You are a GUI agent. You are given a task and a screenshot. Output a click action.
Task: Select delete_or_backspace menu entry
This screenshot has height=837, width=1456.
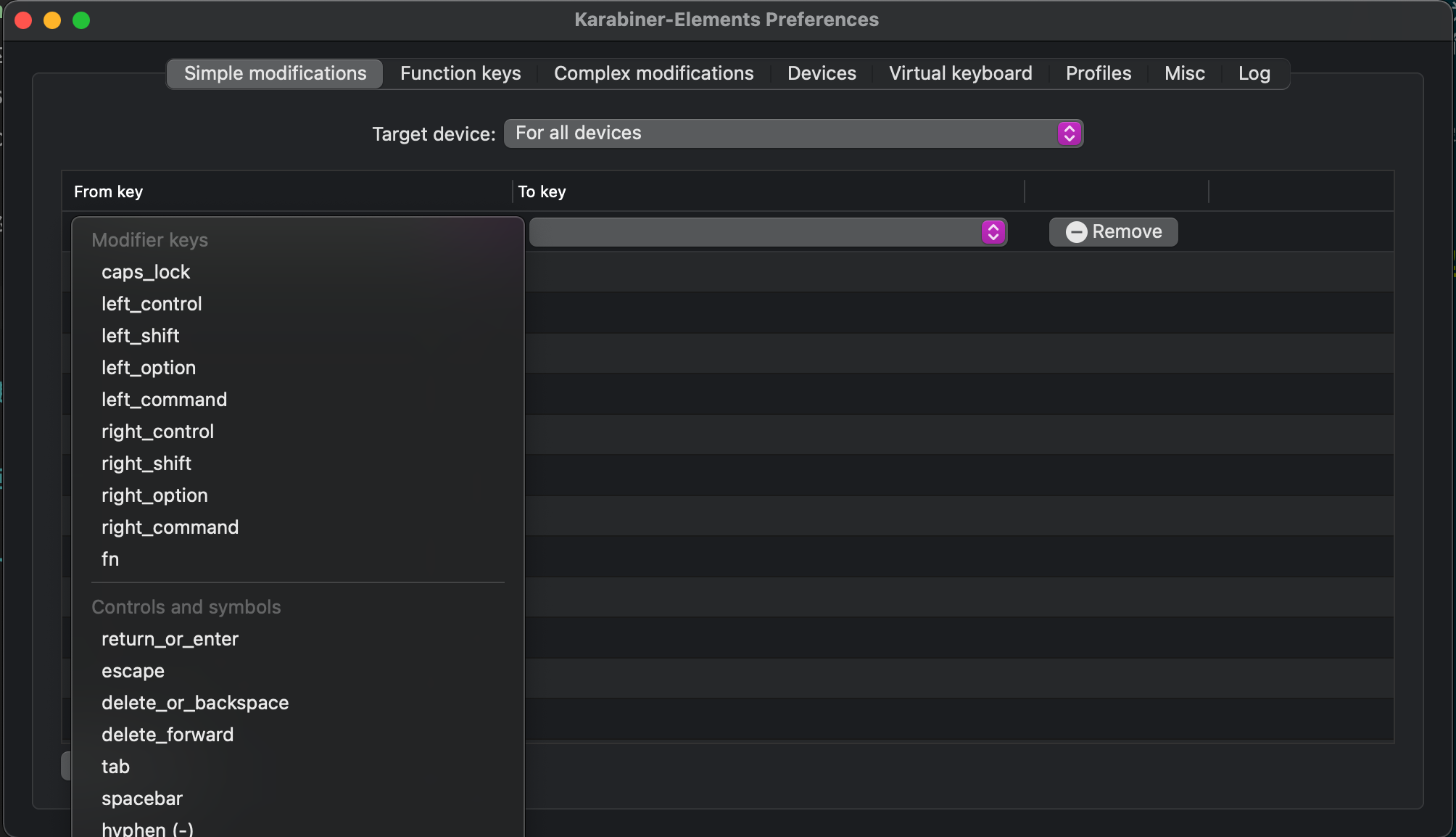[195, 703]
